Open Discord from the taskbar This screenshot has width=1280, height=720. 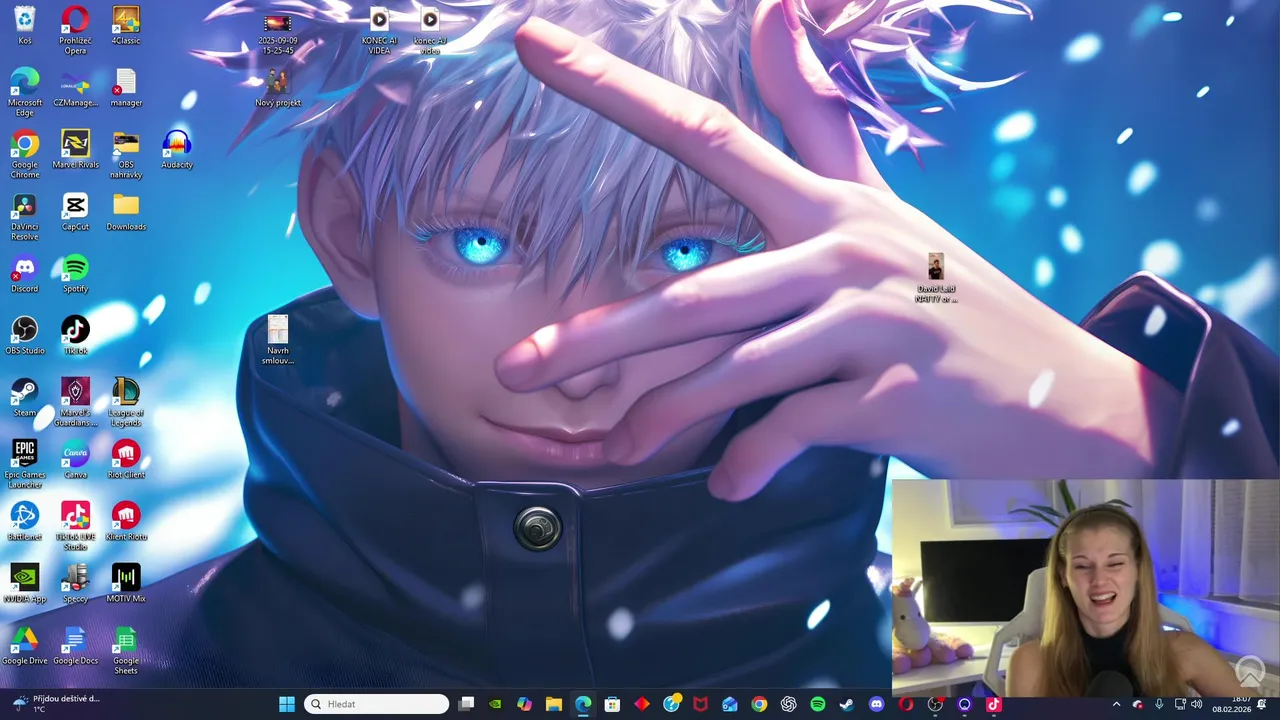(877, 704)
